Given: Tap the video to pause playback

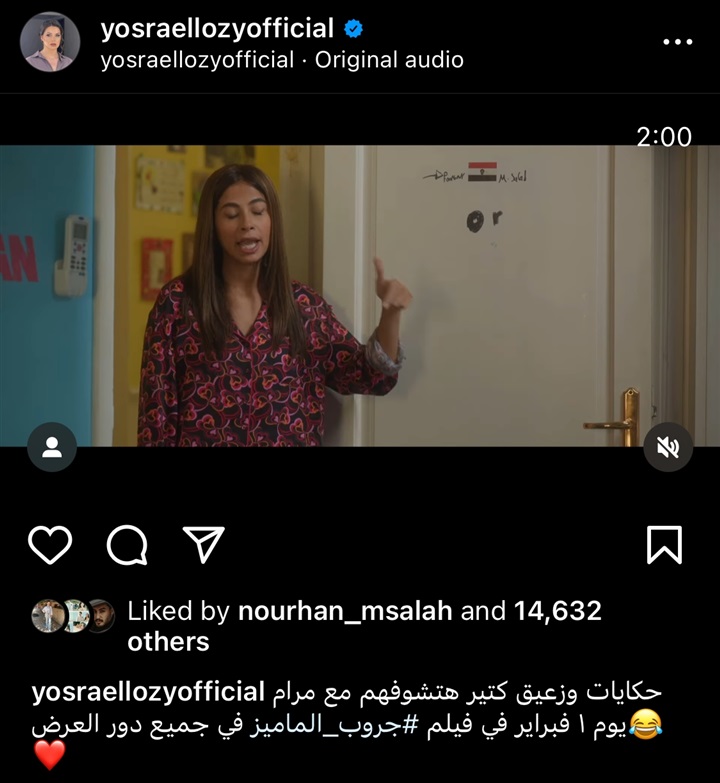Looking at the screenshot, I should click(x=360, y=296).
